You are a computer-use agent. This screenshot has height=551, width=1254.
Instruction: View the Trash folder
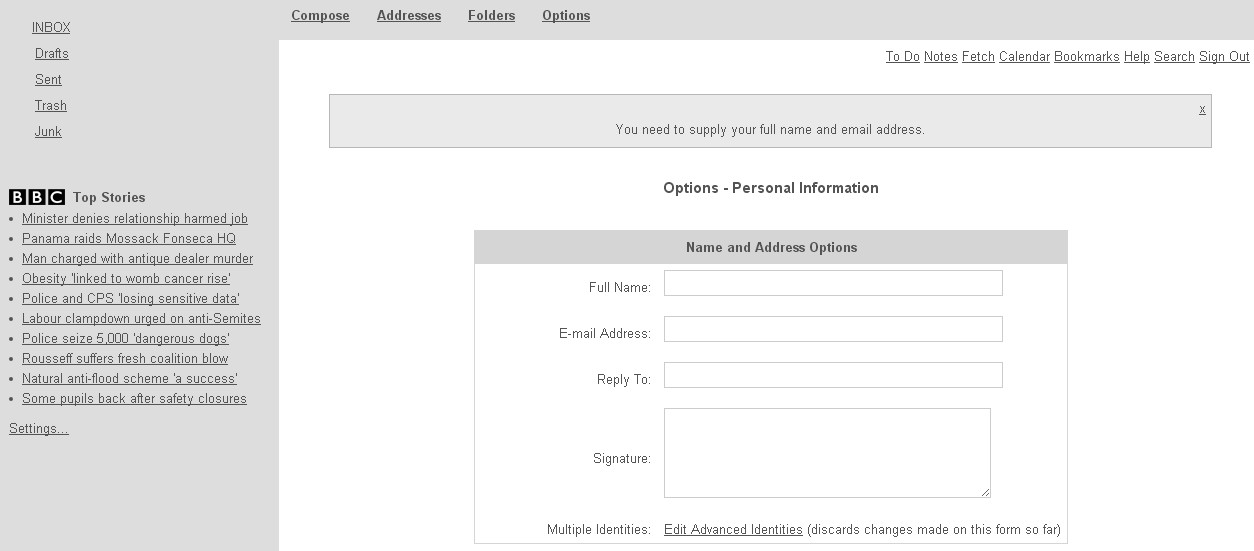(51, 106)
